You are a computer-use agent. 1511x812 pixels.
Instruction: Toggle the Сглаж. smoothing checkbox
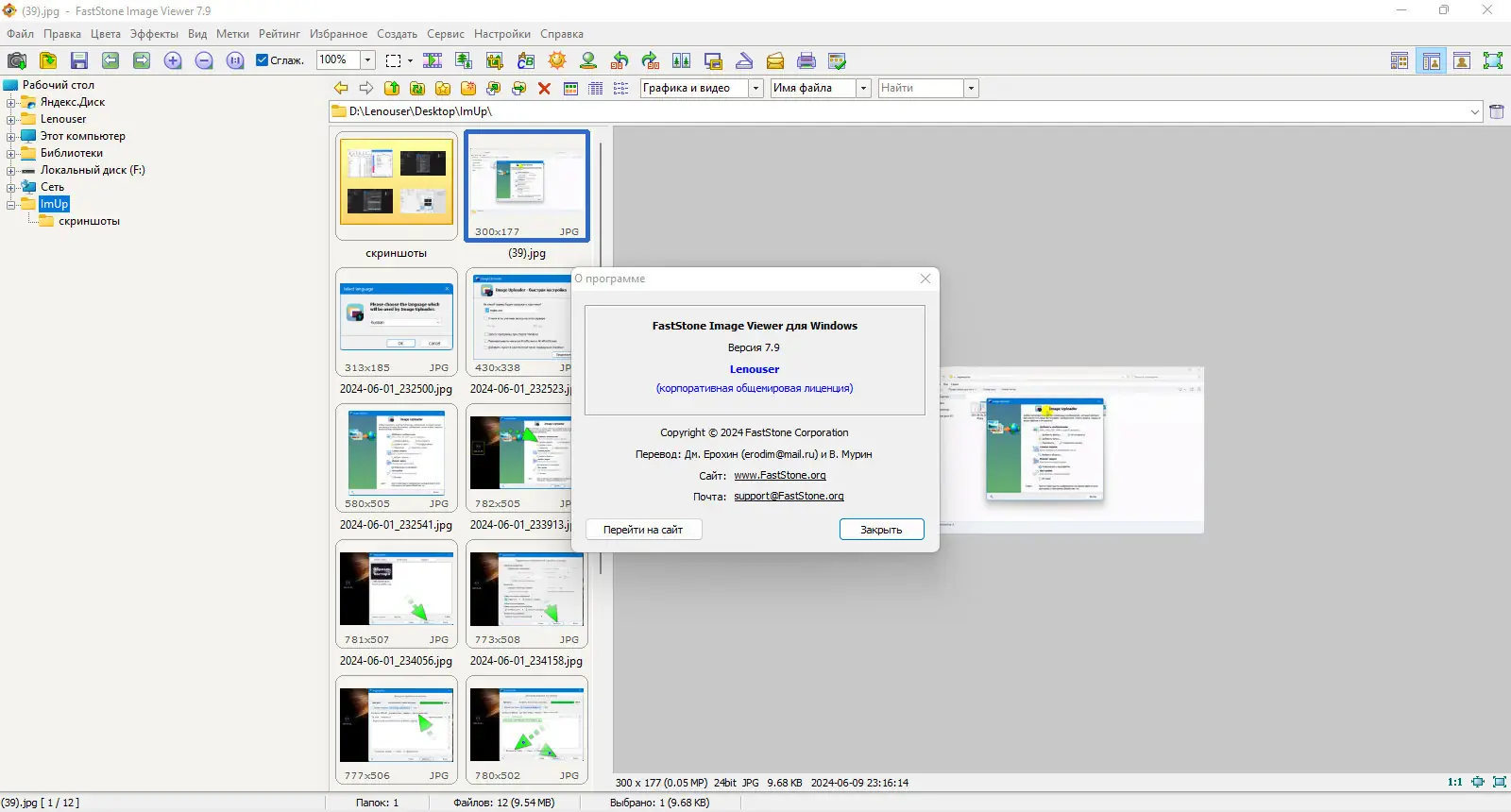263,60
